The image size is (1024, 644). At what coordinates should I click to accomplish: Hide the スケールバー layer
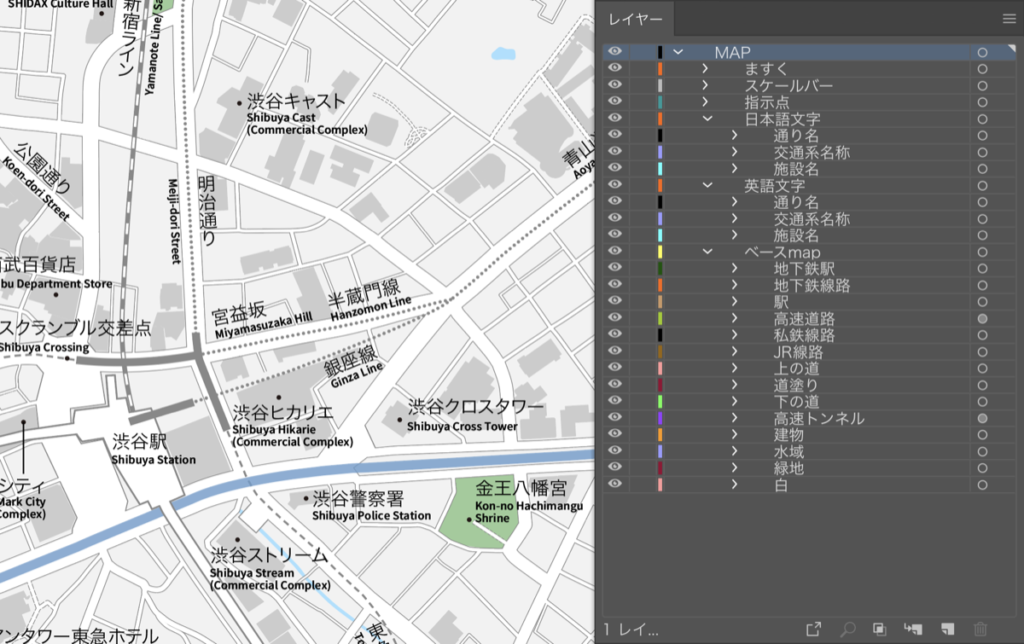615,84
